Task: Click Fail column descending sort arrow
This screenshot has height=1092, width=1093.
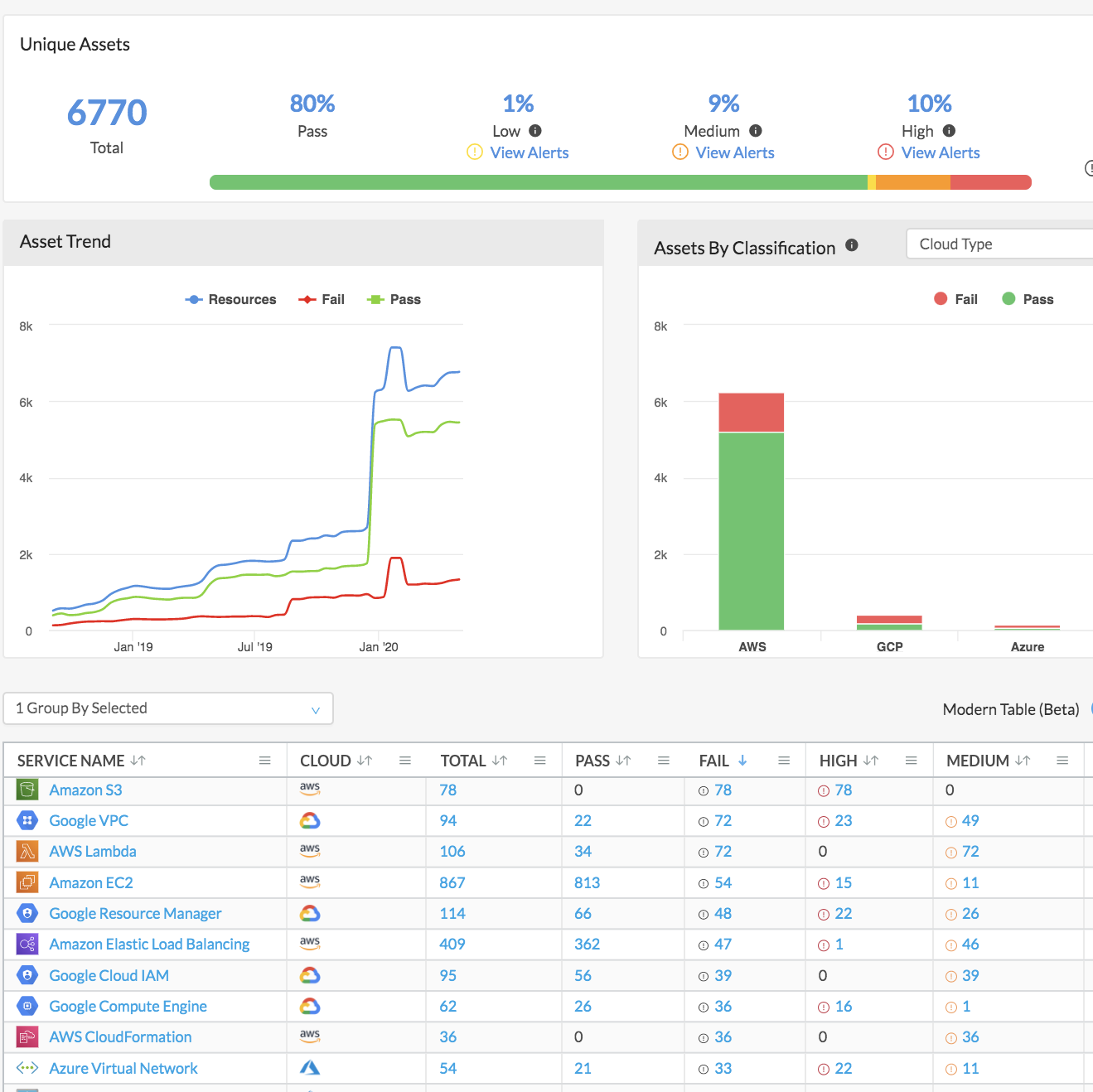Action: [x=742, y=761]
